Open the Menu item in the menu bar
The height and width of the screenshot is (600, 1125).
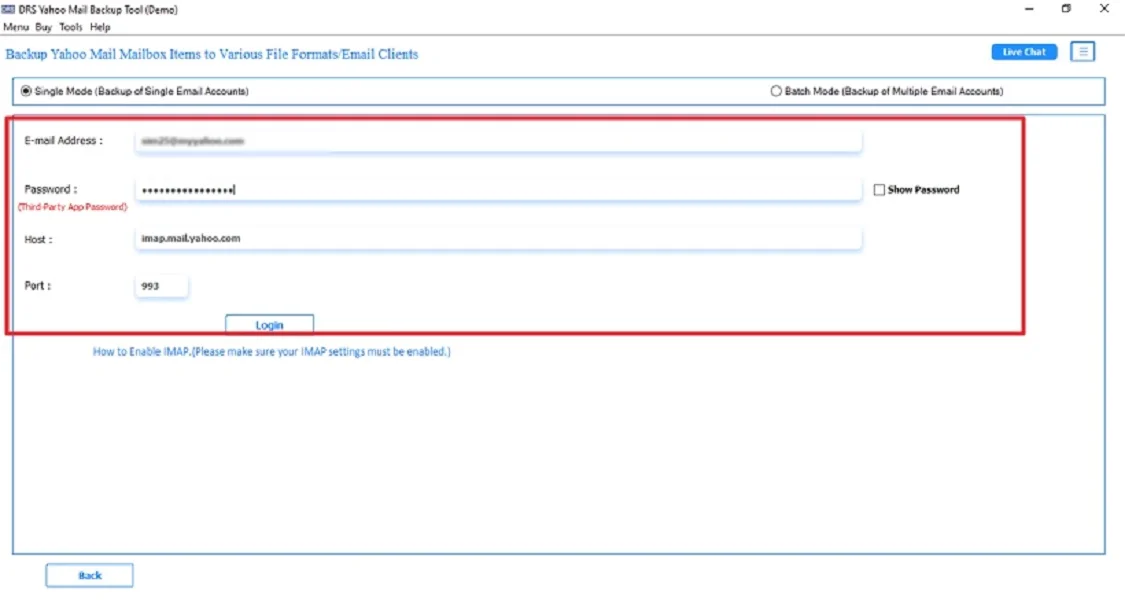pyautogui.click(x=15, y=27)
